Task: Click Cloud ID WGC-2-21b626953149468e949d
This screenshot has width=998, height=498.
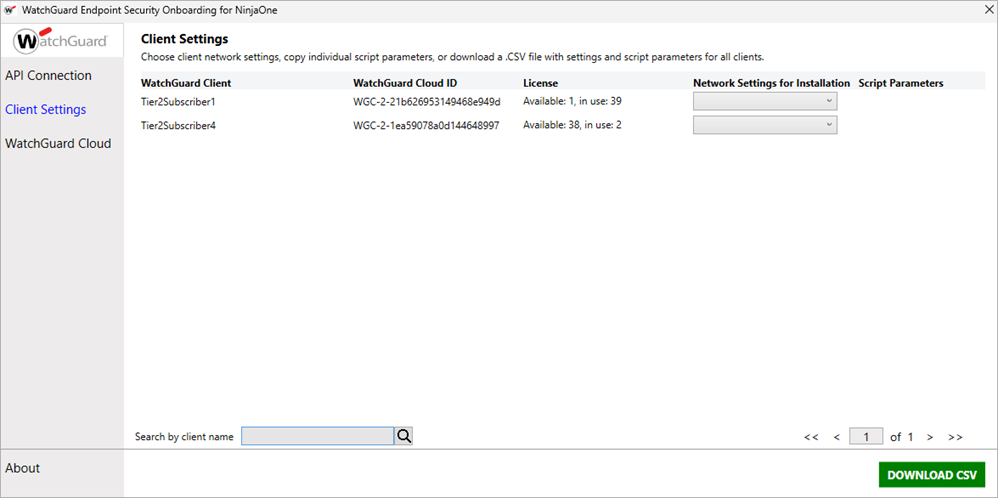Action: click(x=427, y=101)
